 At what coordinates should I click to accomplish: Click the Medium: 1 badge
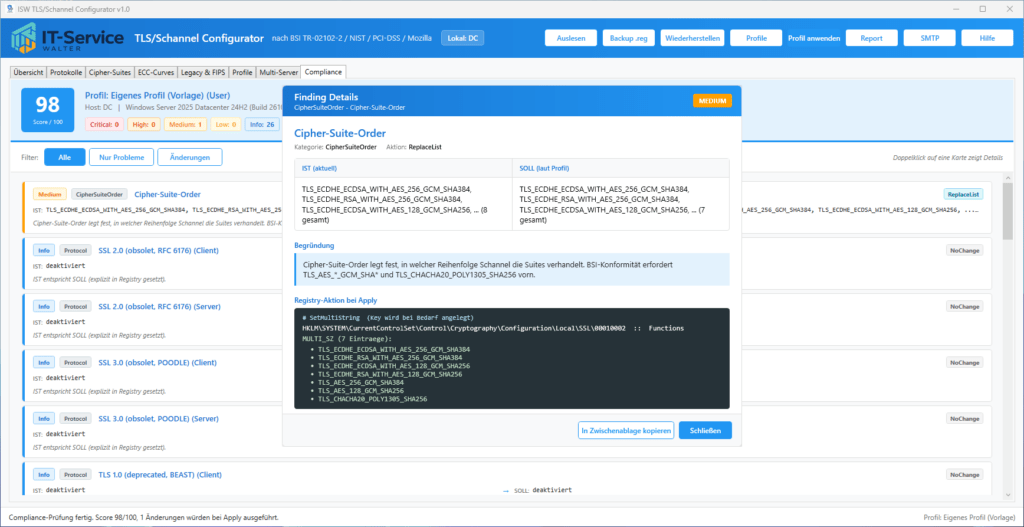[x=185, y=124]
